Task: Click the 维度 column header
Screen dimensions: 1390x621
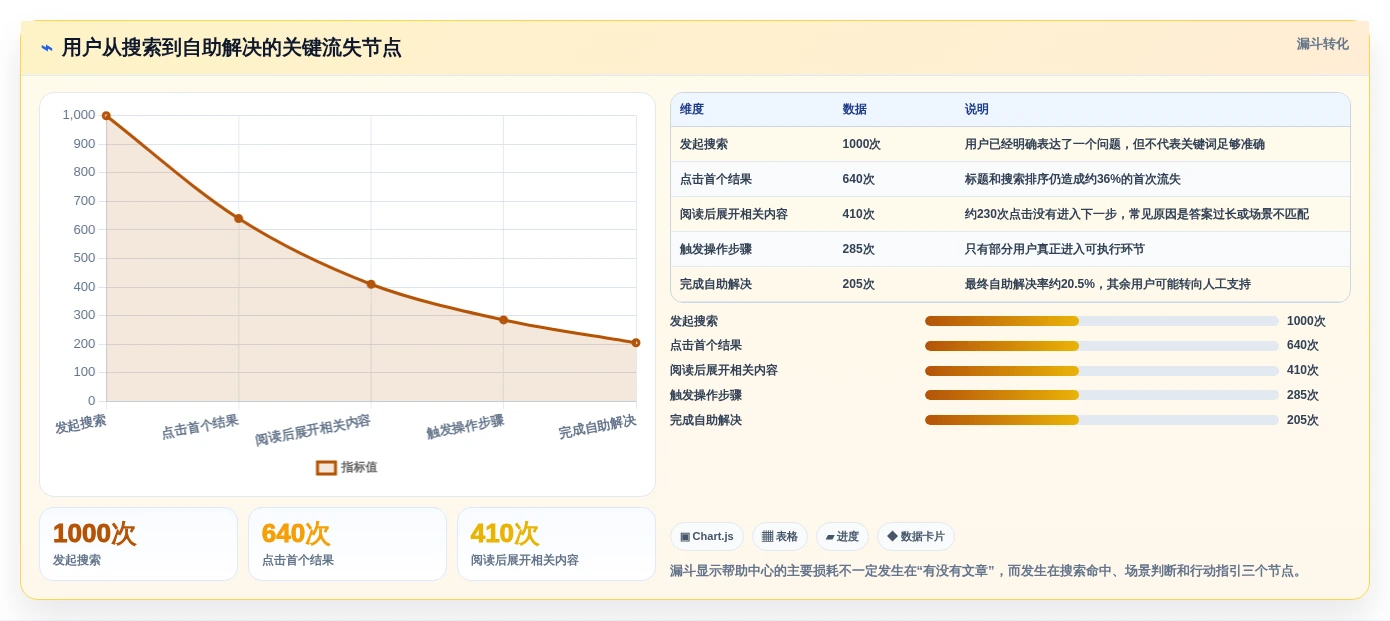Action: pos(692,110)
